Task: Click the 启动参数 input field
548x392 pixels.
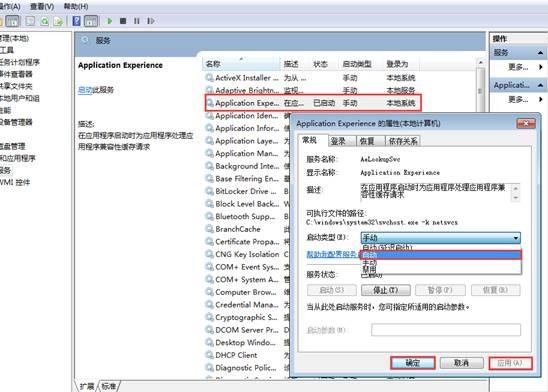Action: click(446, 330)
